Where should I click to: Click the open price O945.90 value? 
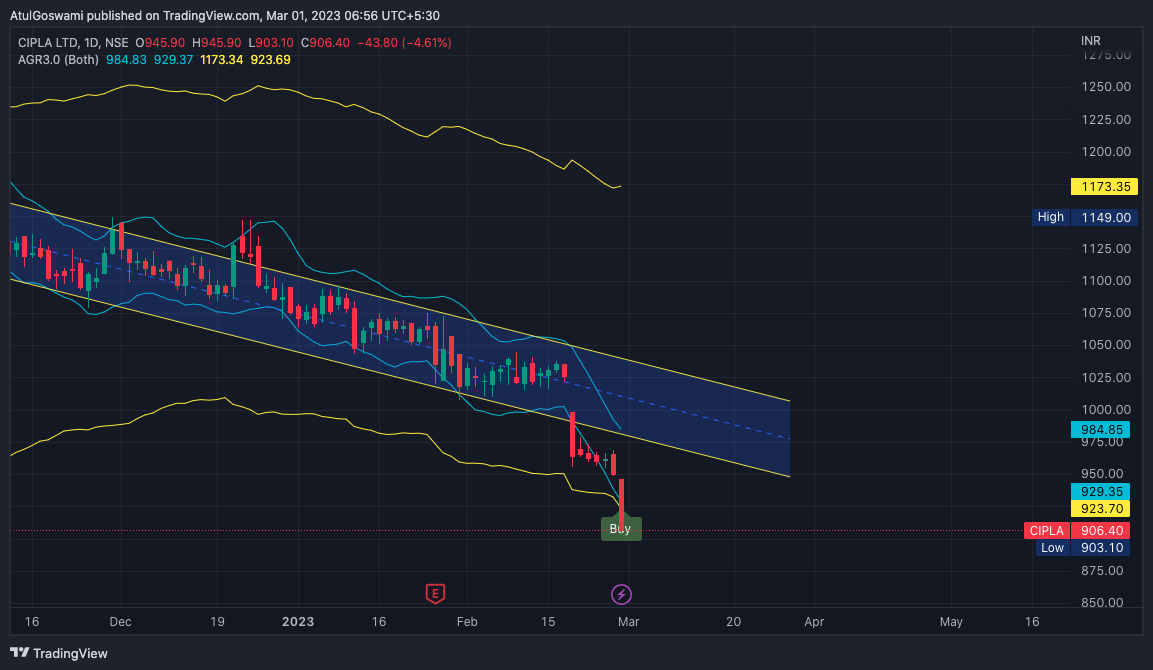coord(160,43)
